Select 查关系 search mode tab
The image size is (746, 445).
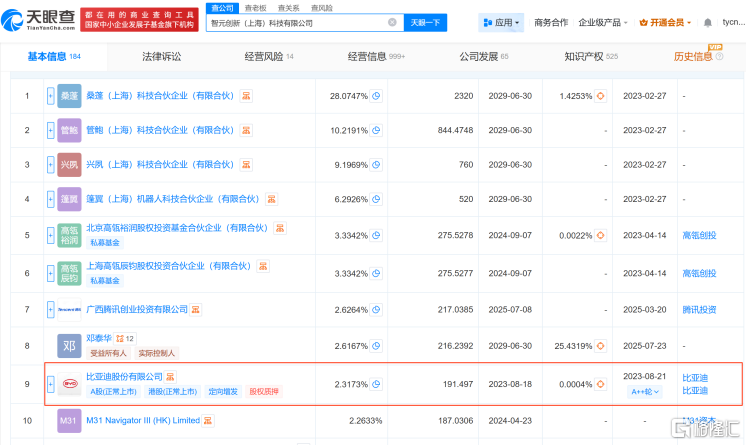pyautogui.click(x=289, y=8)
